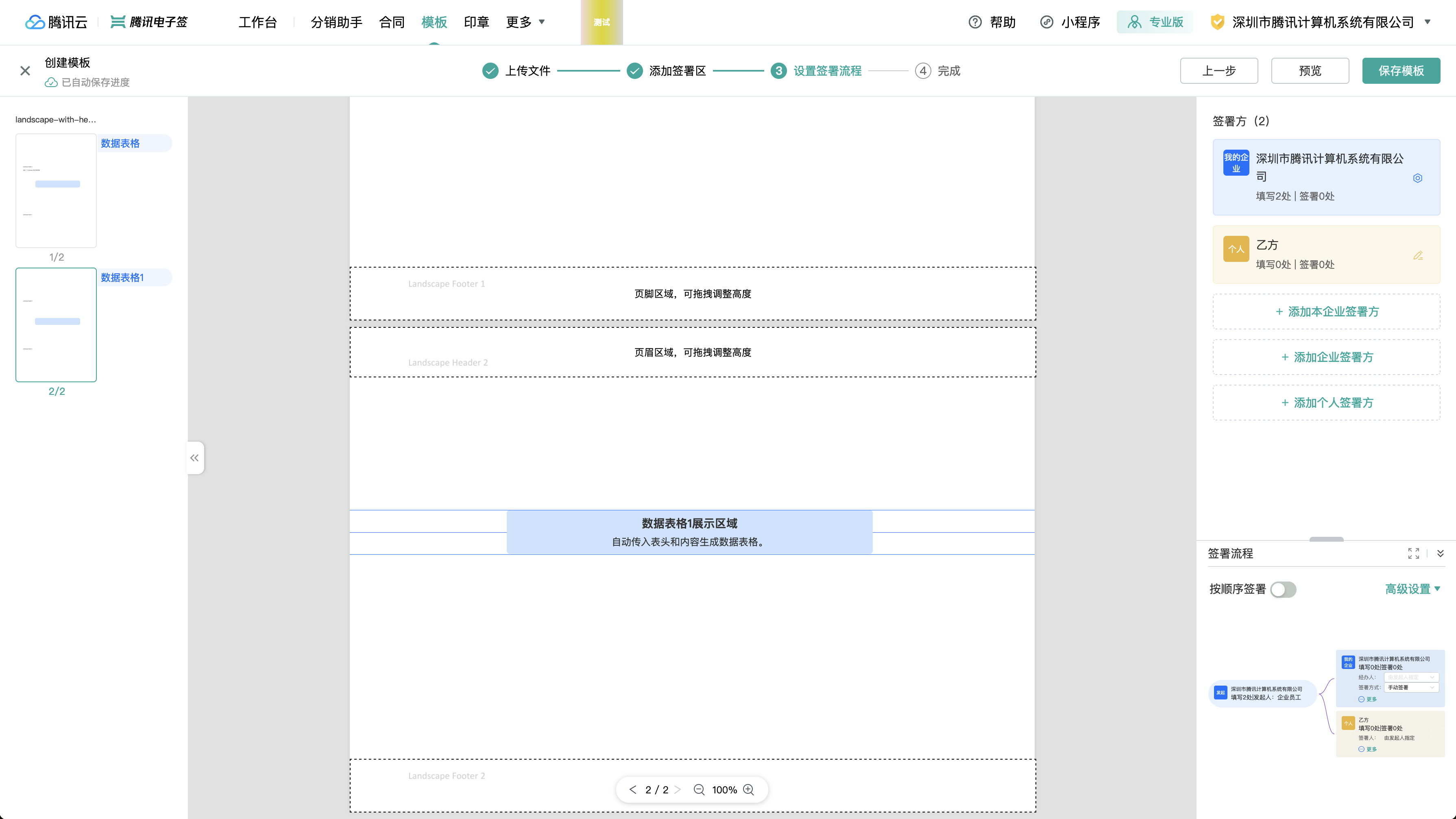The width and height of the screenshot is (1456, 819).
Task: Edit the 乙方 signer via pencil icon
Action: [1417, 255]
